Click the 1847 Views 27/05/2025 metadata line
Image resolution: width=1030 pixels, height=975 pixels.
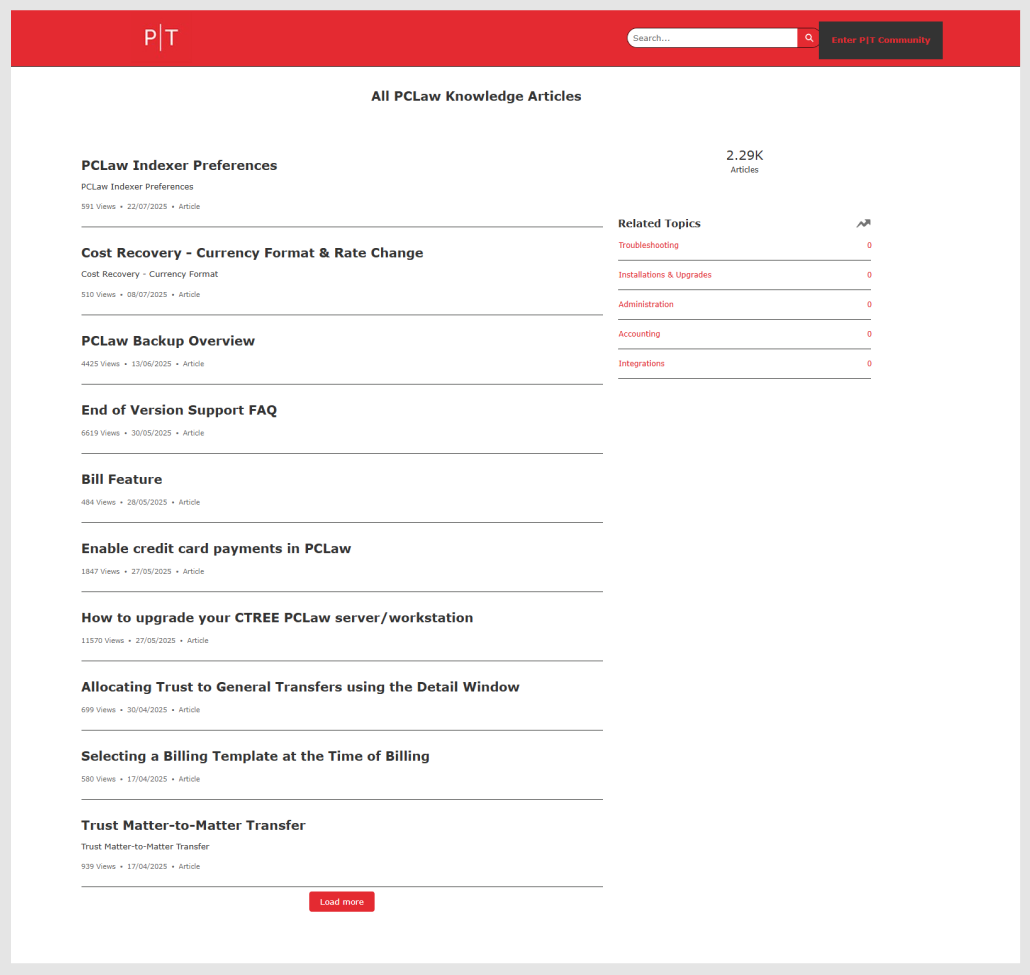pyautogui.click(x=143, y=572)
